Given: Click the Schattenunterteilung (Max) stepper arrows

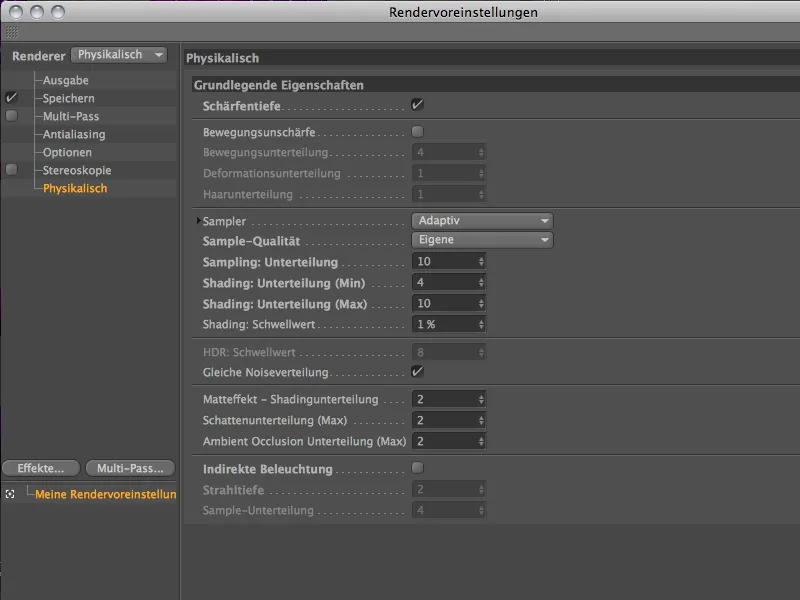Looking at the screenshot, I should click(481, 420).
